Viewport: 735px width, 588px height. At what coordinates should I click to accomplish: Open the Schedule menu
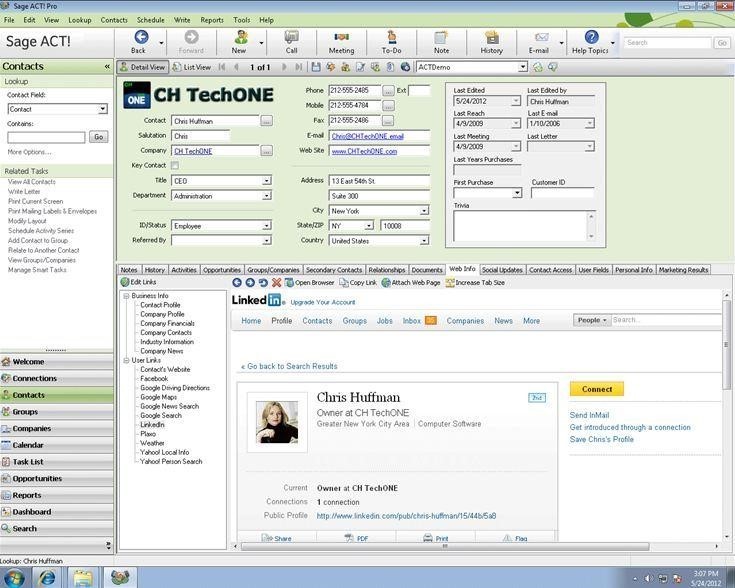click(150, 20)
